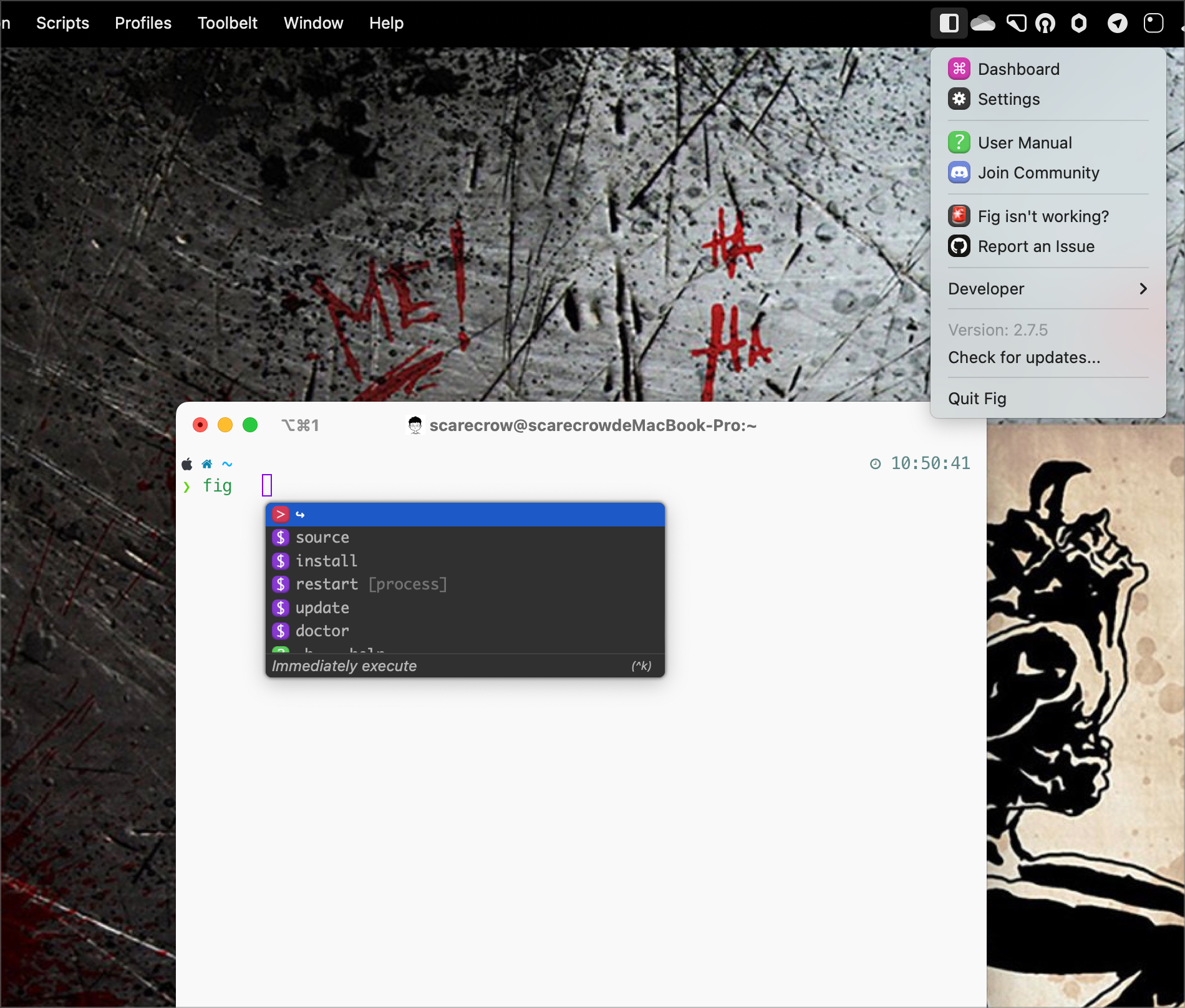
Task: Click the dollar icon next to update
Action: (x=281, y=608)
